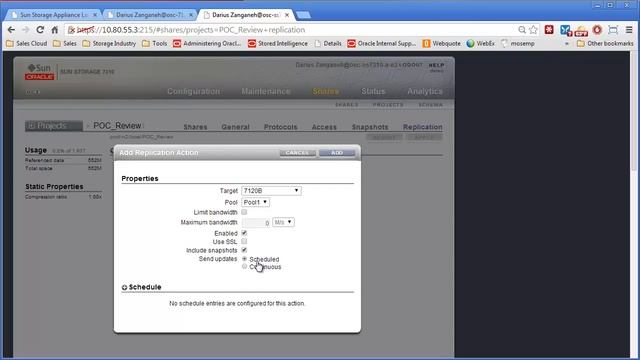The width and height of the screenshot is (640, 360).
Task: Open the Sales Cloud bookmark folder
Action: pyautogui.click(x=27, y=43)
